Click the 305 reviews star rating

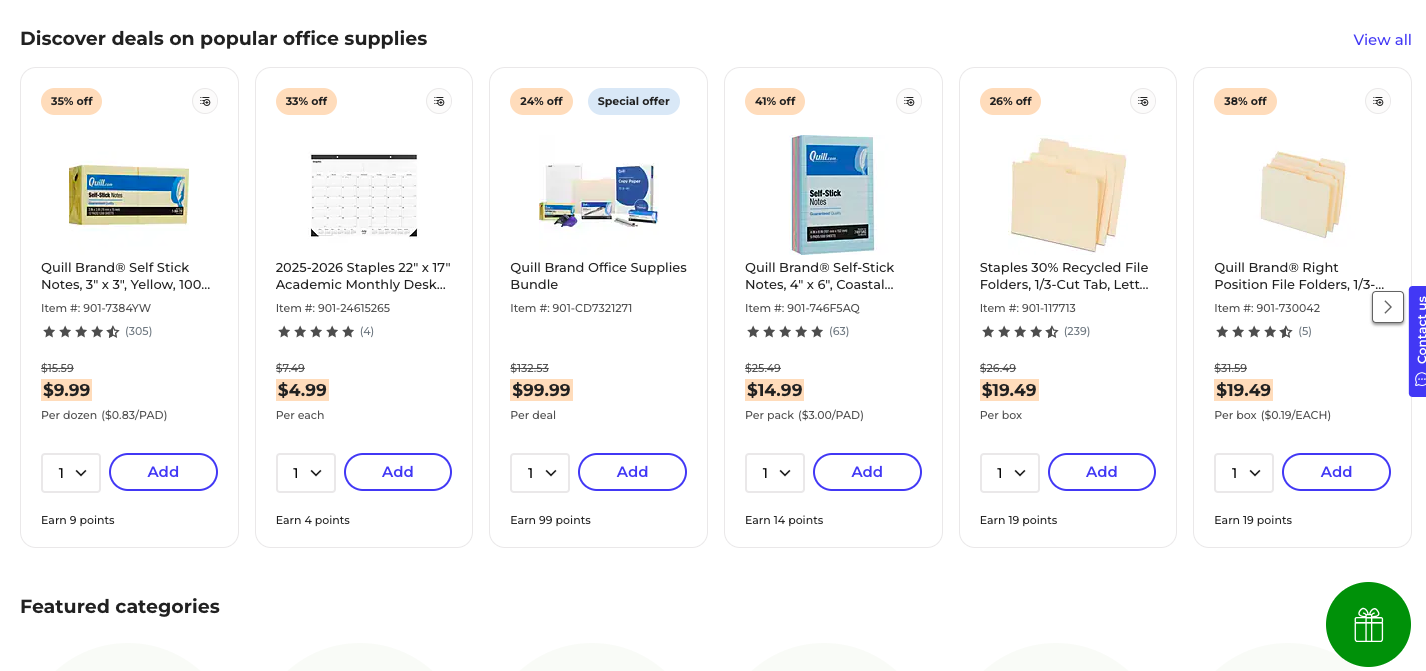pos(96,331)
